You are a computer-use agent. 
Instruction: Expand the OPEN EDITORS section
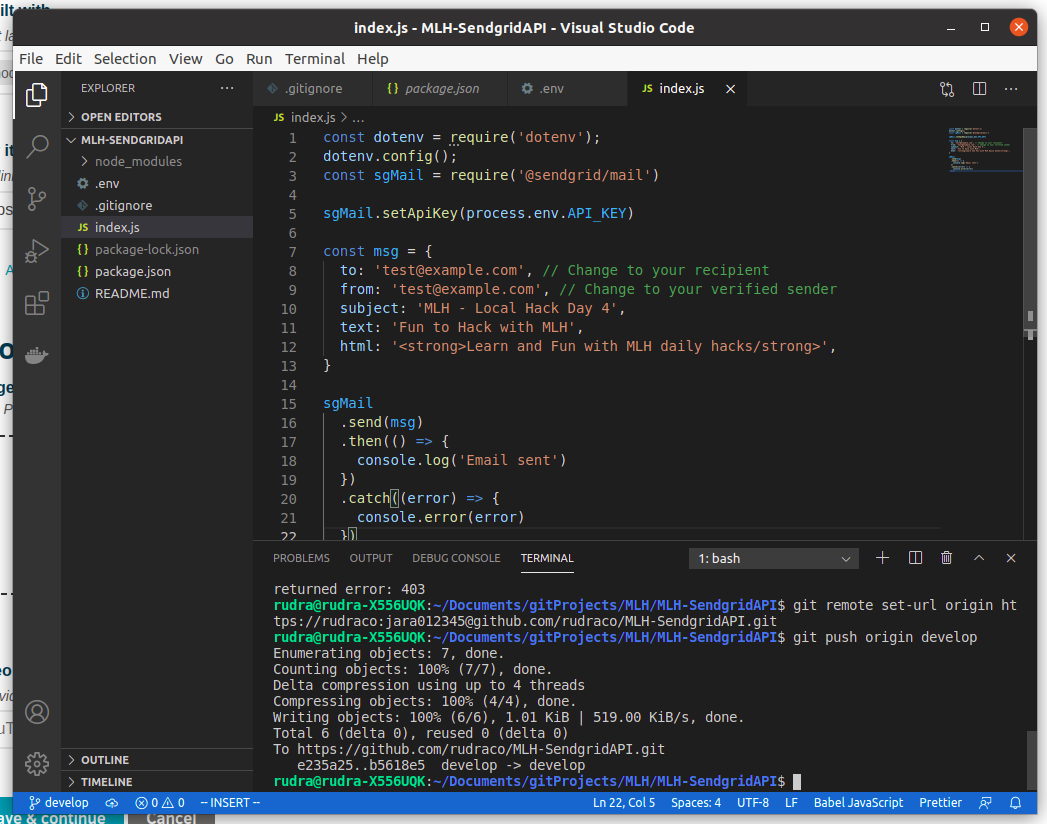click(157, 117)
